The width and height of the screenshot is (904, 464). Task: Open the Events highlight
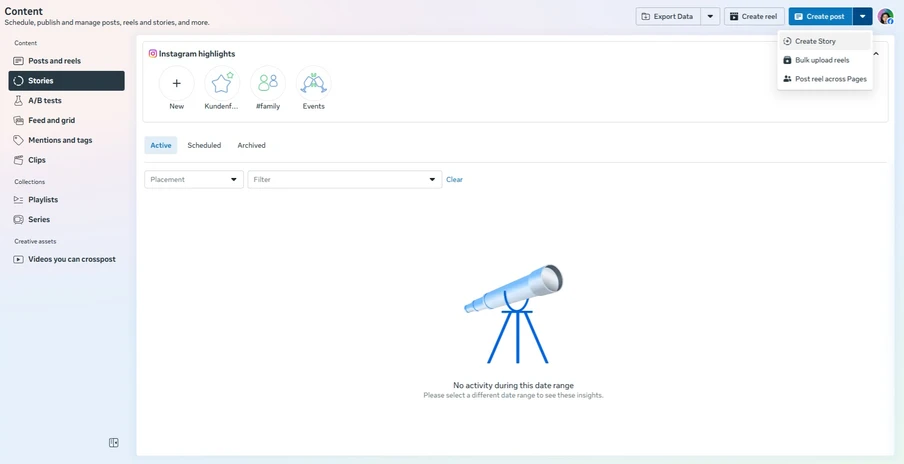pyautogui.click(x=314, y=84)
